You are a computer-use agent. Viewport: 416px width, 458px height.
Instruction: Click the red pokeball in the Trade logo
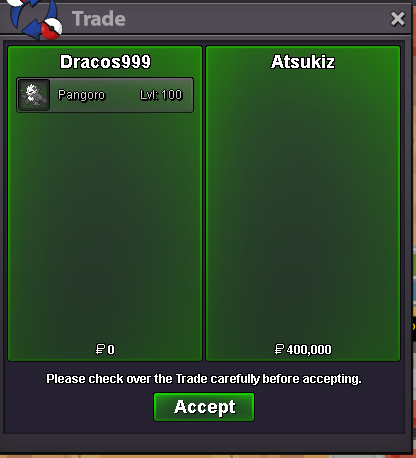(x=51, y=29)
